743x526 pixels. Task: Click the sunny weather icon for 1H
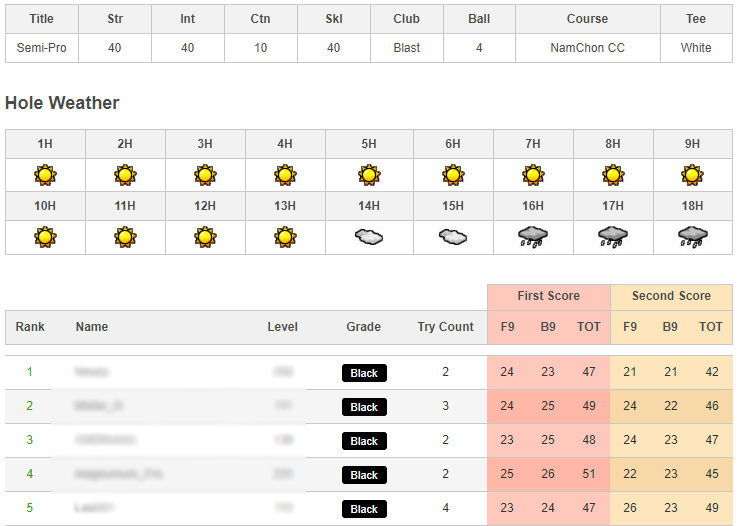pos(45,175)
